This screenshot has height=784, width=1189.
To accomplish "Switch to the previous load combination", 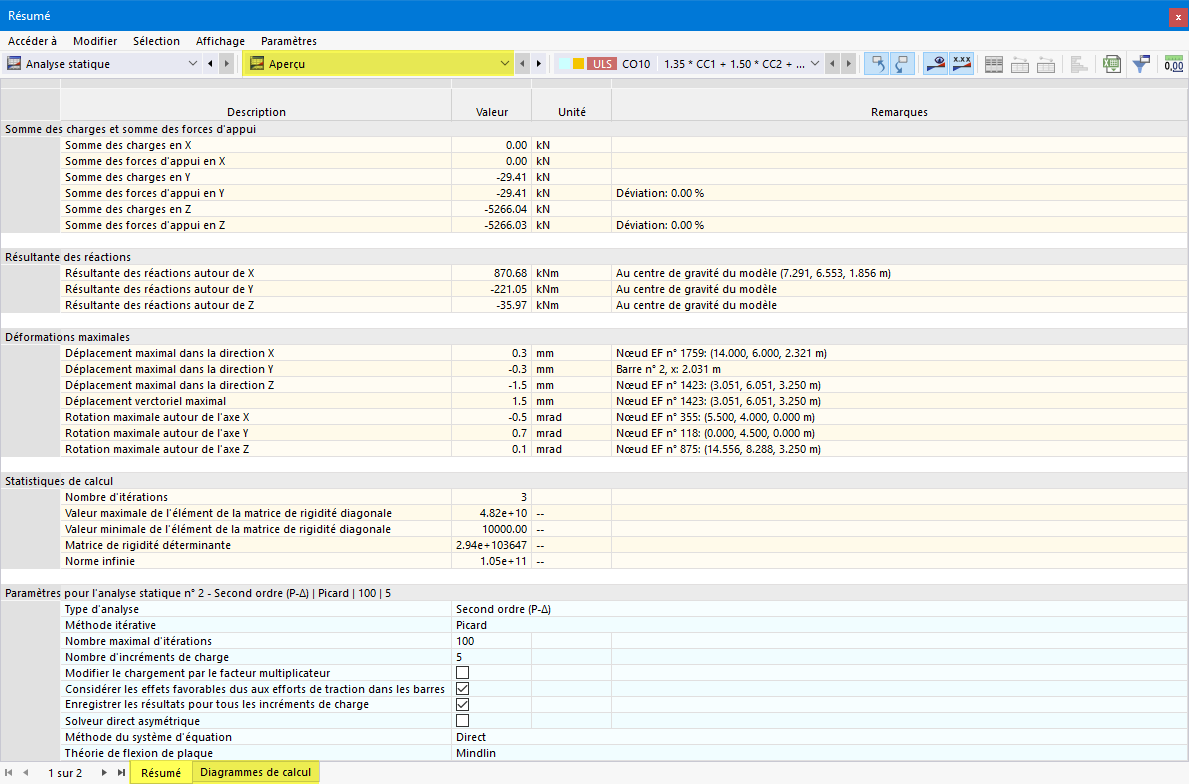I will click(833, 64).
